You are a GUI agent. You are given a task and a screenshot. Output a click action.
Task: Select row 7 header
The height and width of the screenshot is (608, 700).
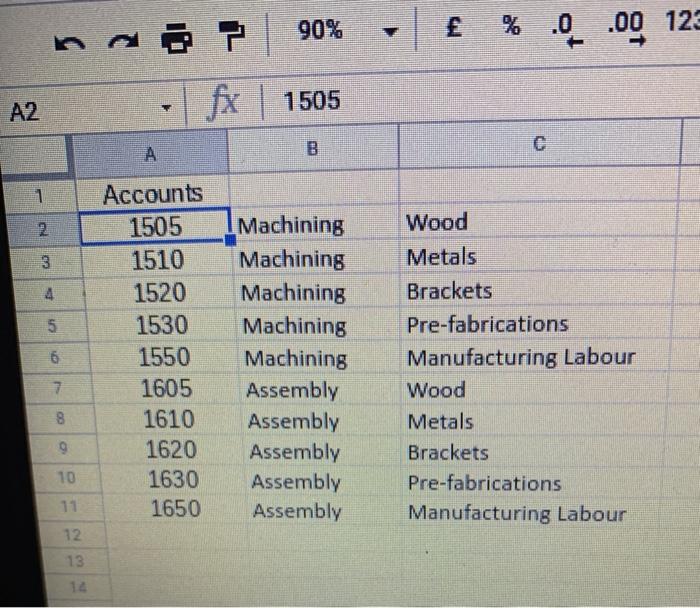(x=57, y=387)
